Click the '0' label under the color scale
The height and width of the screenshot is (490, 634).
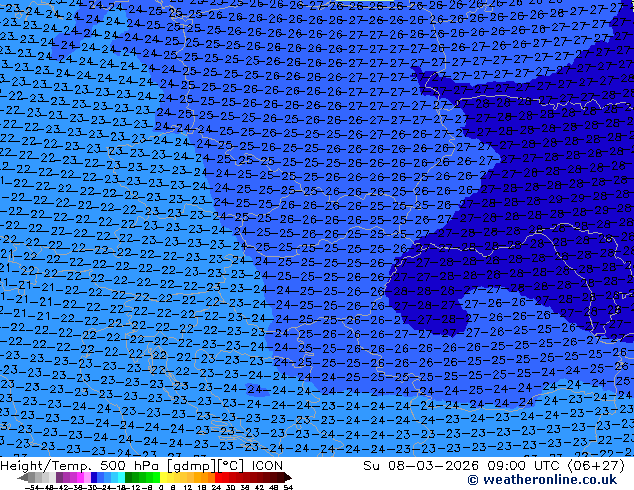click(161, 487)
